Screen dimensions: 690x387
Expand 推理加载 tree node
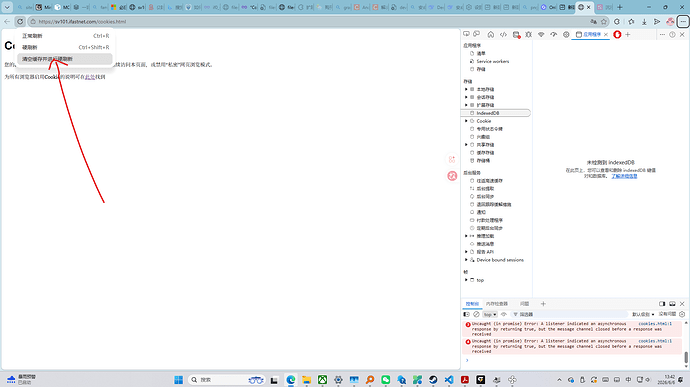466,236
